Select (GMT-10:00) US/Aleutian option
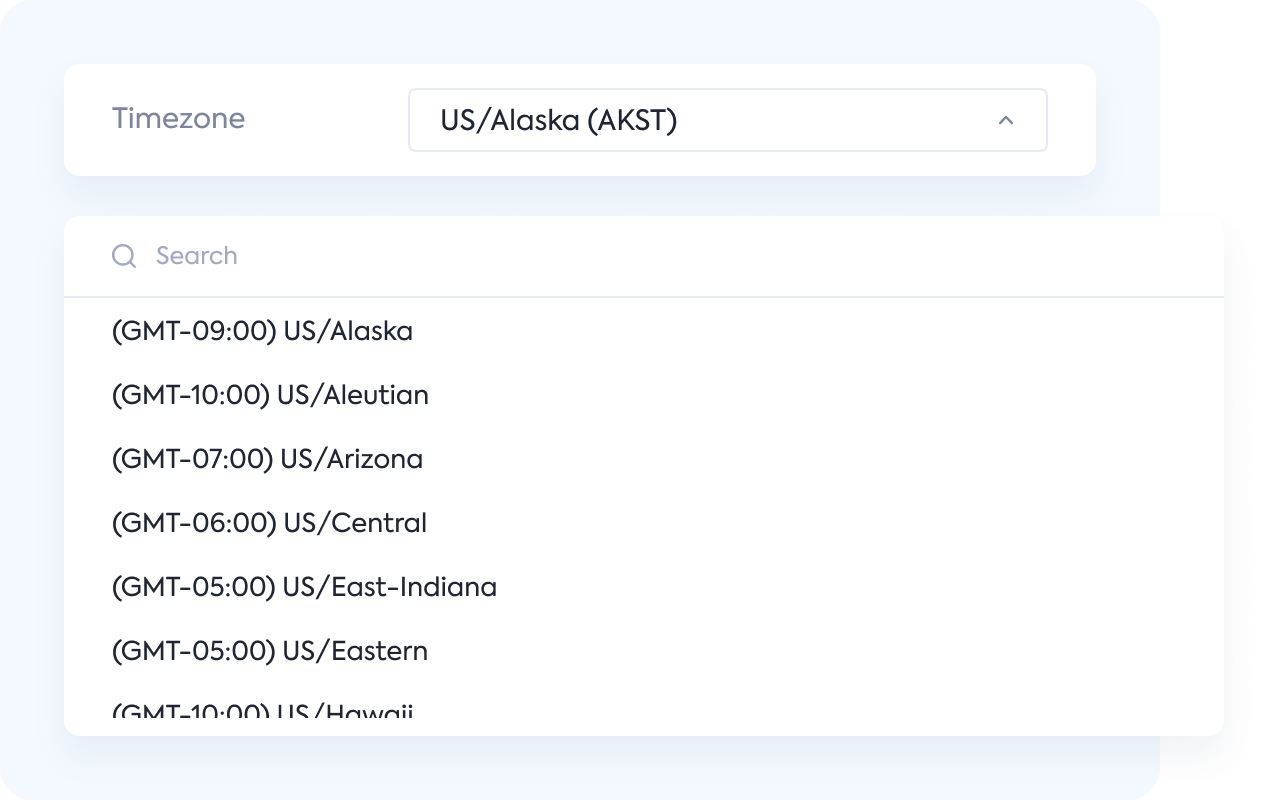1264x800 pixels. tap(644, 395)
